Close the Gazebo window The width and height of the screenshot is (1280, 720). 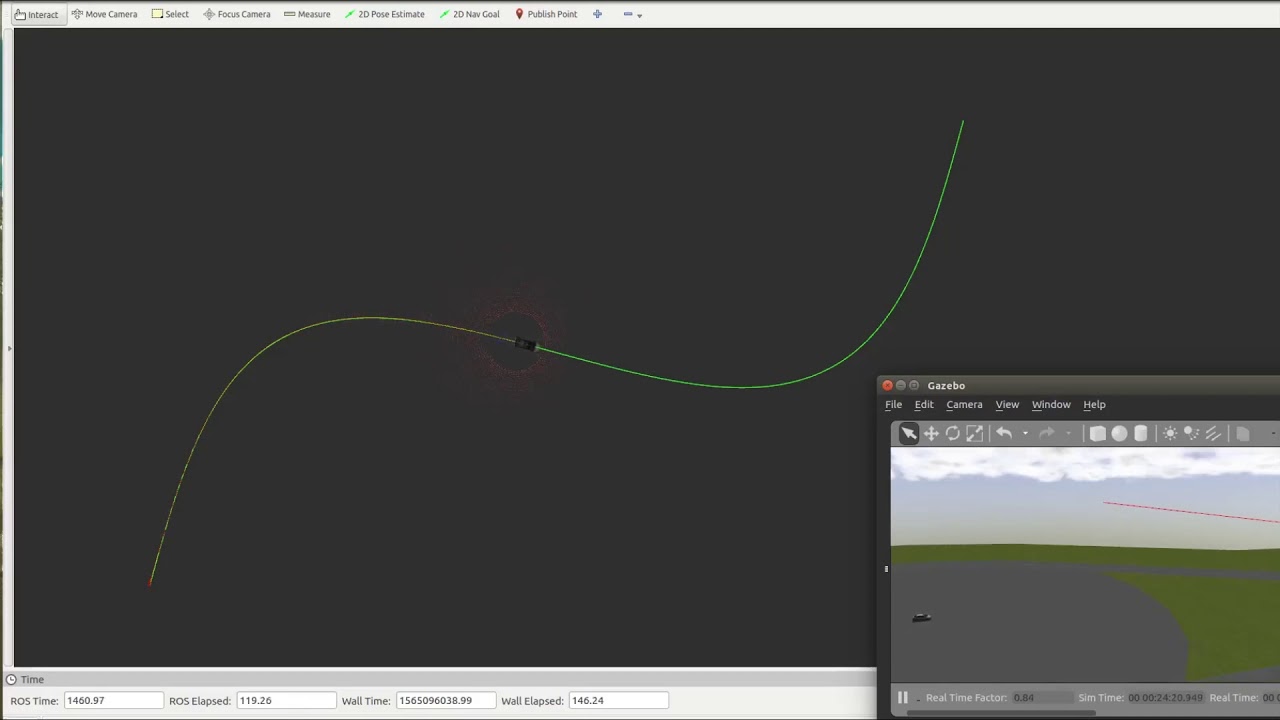(887, 385)
